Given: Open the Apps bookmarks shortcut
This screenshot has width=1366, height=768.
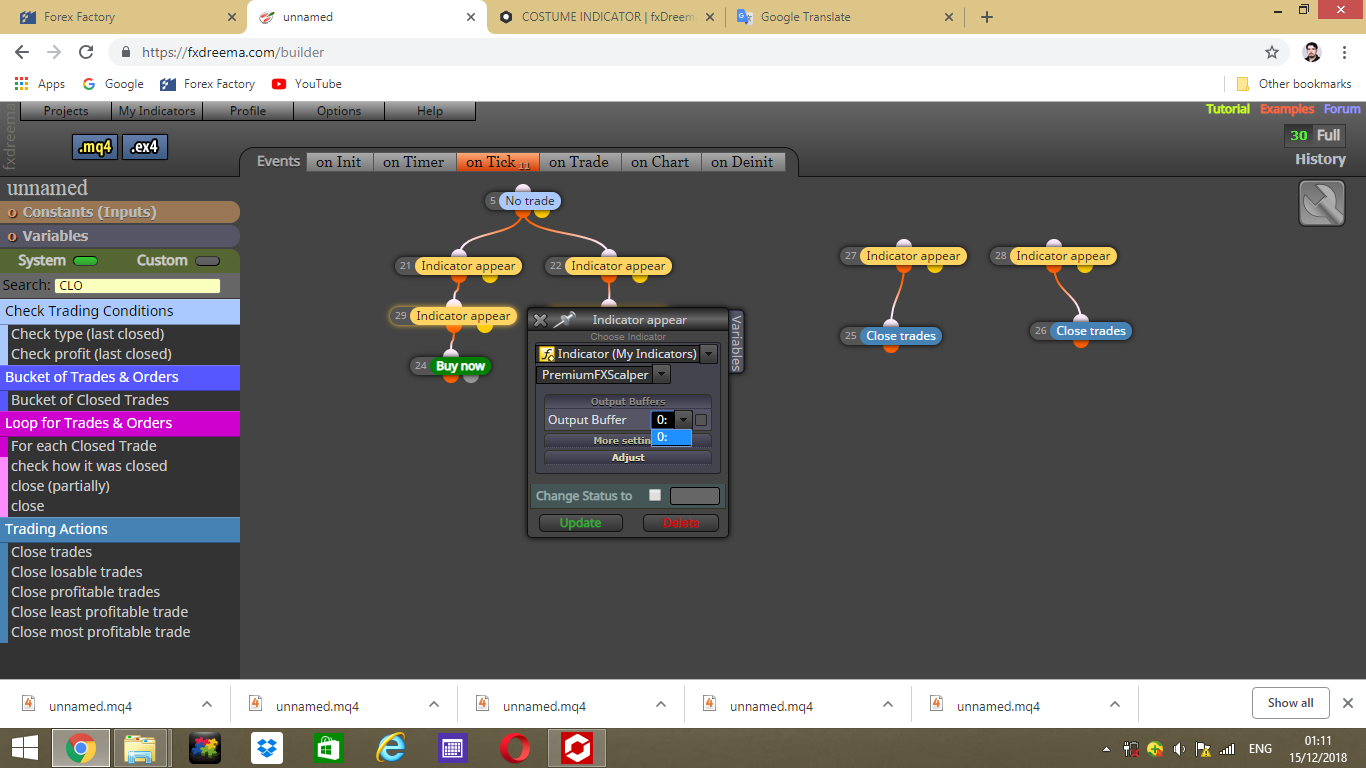Looking at the screenshot, I should (x=40, y=84).
